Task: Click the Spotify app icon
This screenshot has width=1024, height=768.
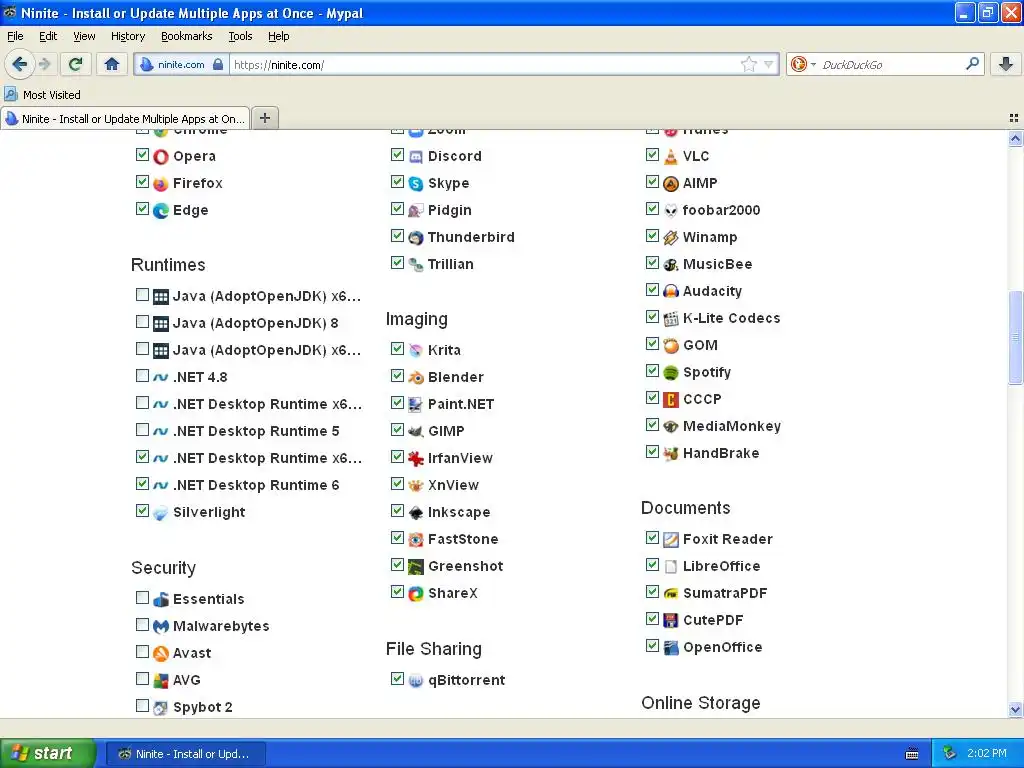Action: [x=671, y=372]
